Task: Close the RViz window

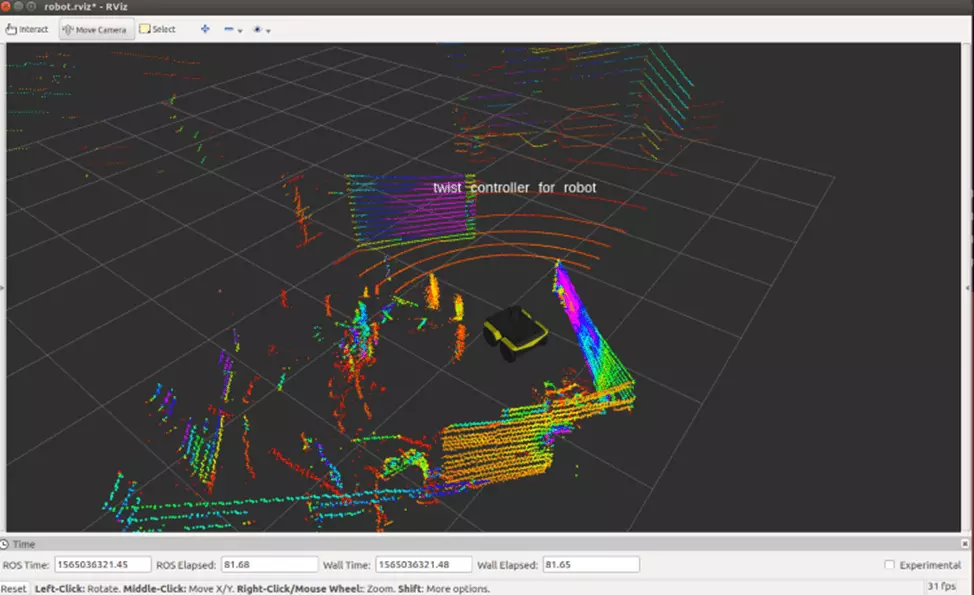Action: pyautogui.click(x=7, y=6)
